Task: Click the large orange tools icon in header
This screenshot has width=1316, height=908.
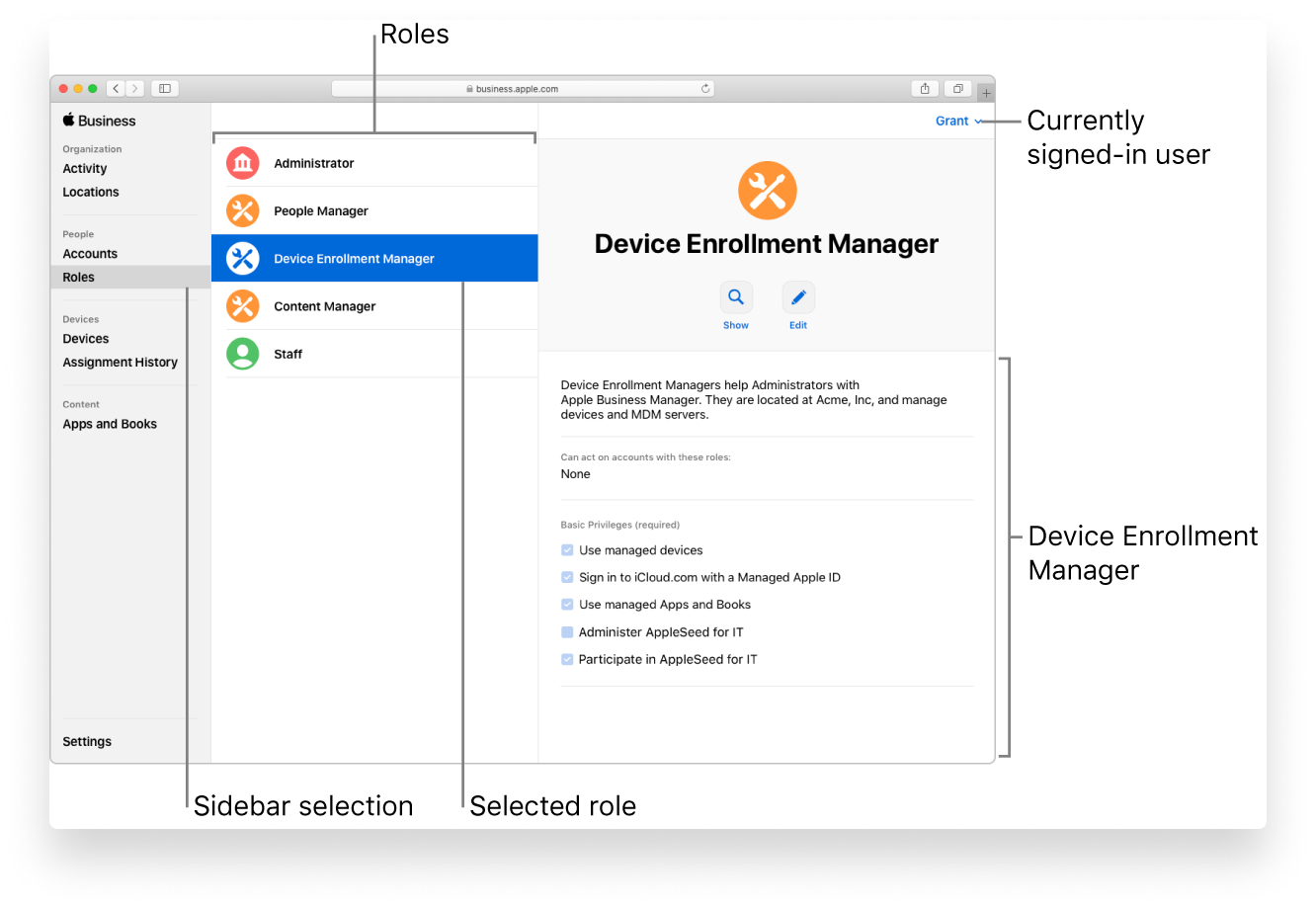Action: (x=768, y=190)
